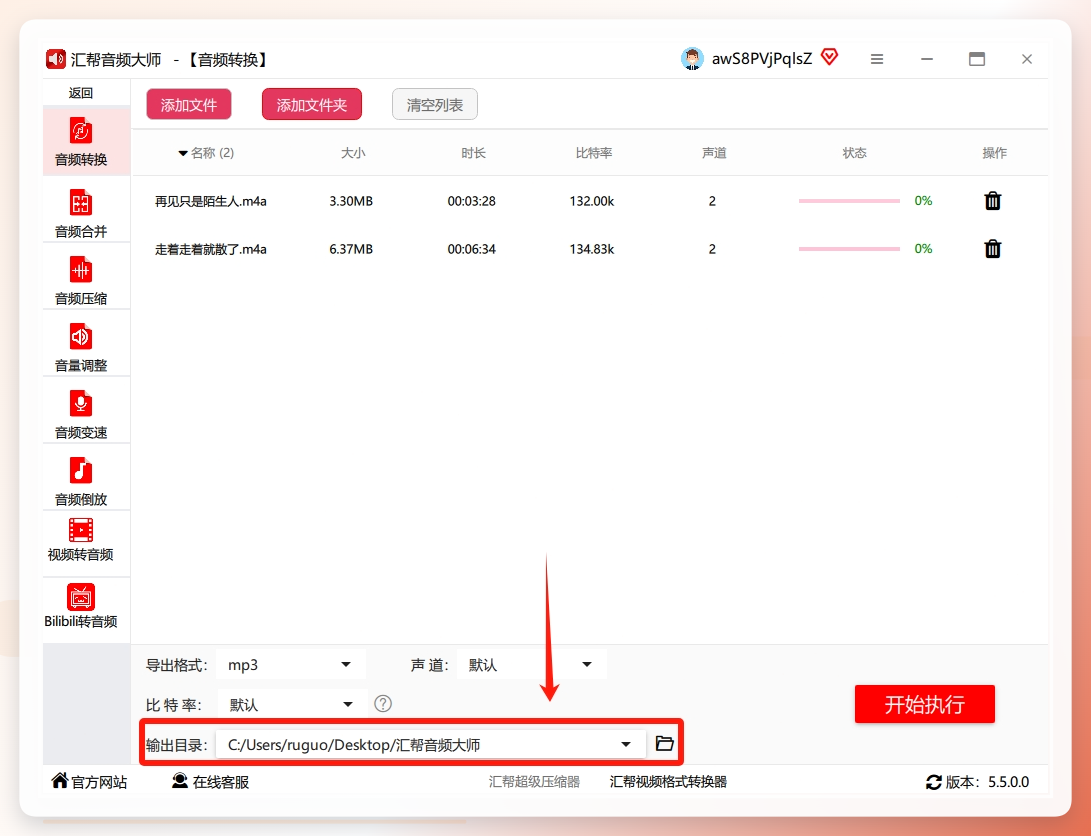The image size is (1091, 836).
Task: Click the 状态 column header
Action: click(854, 153)
